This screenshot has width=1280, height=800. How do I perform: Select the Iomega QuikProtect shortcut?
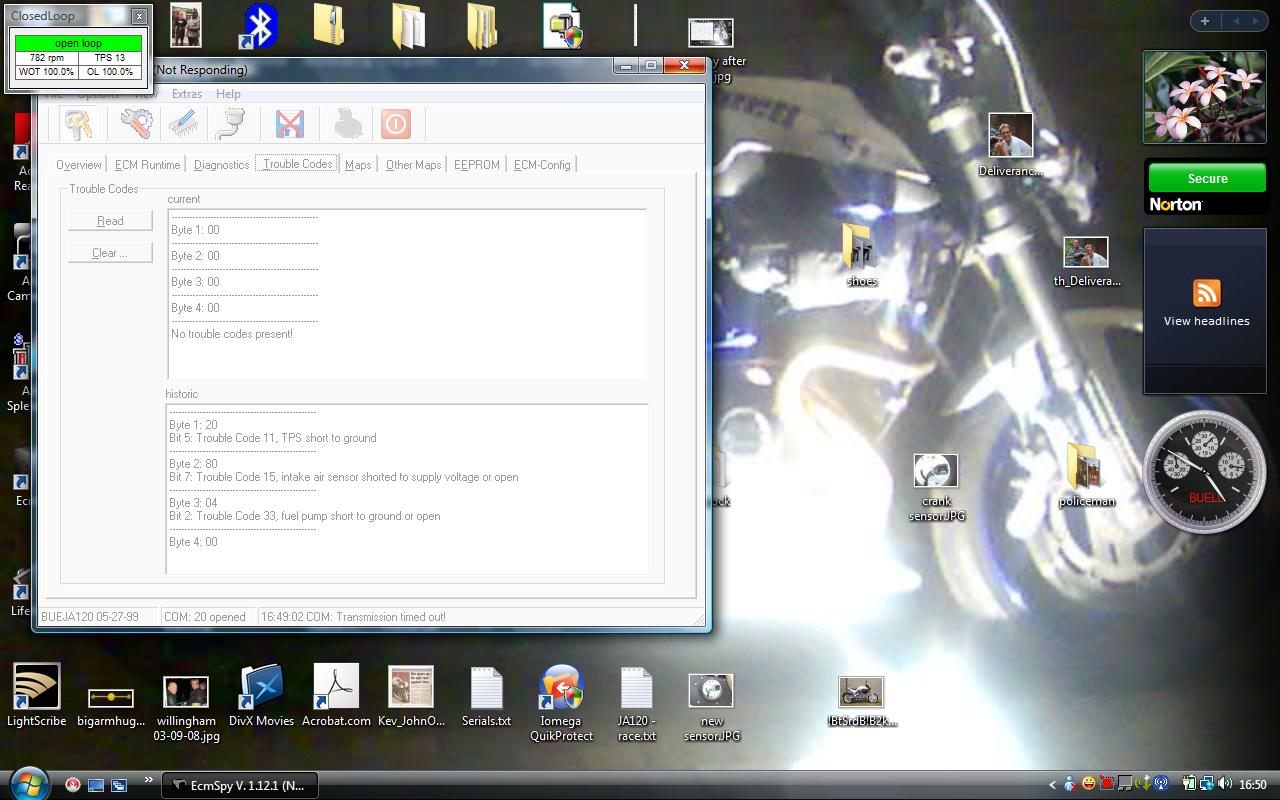561,703
